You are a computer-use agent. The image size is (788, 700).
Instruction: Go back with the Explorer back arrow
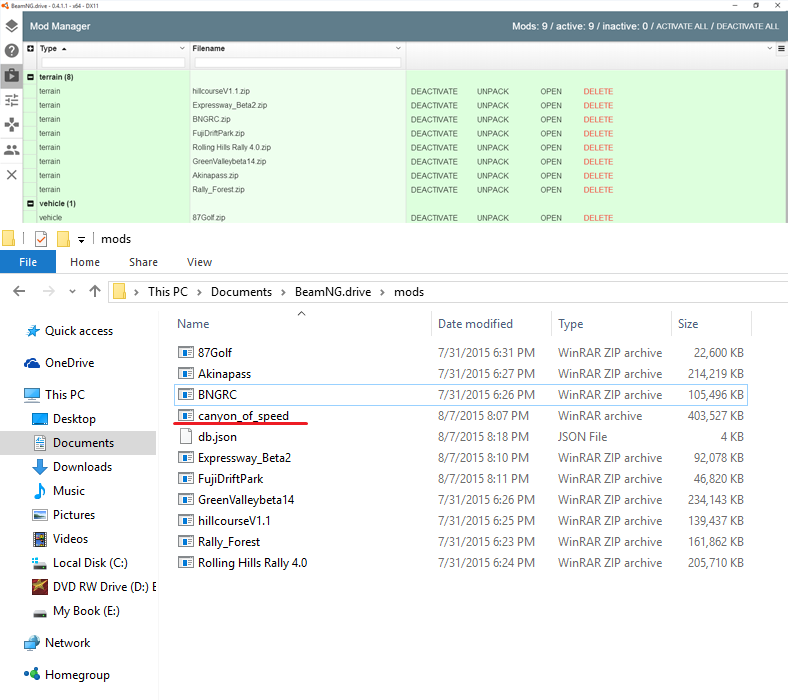pos(19,291)
